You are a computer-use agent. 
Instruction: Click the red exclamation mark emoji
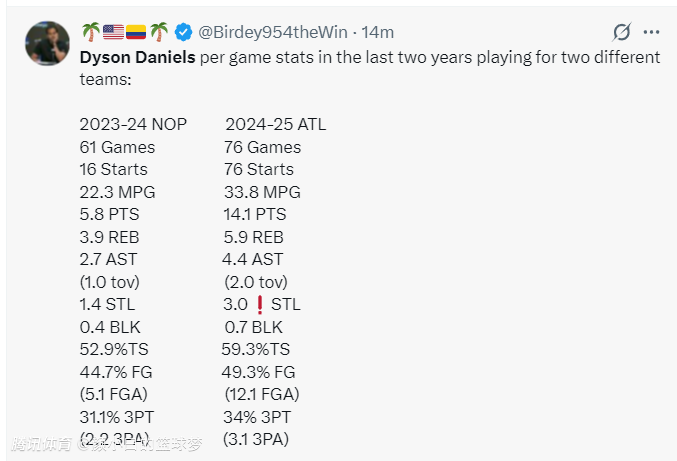click(257, 304)
